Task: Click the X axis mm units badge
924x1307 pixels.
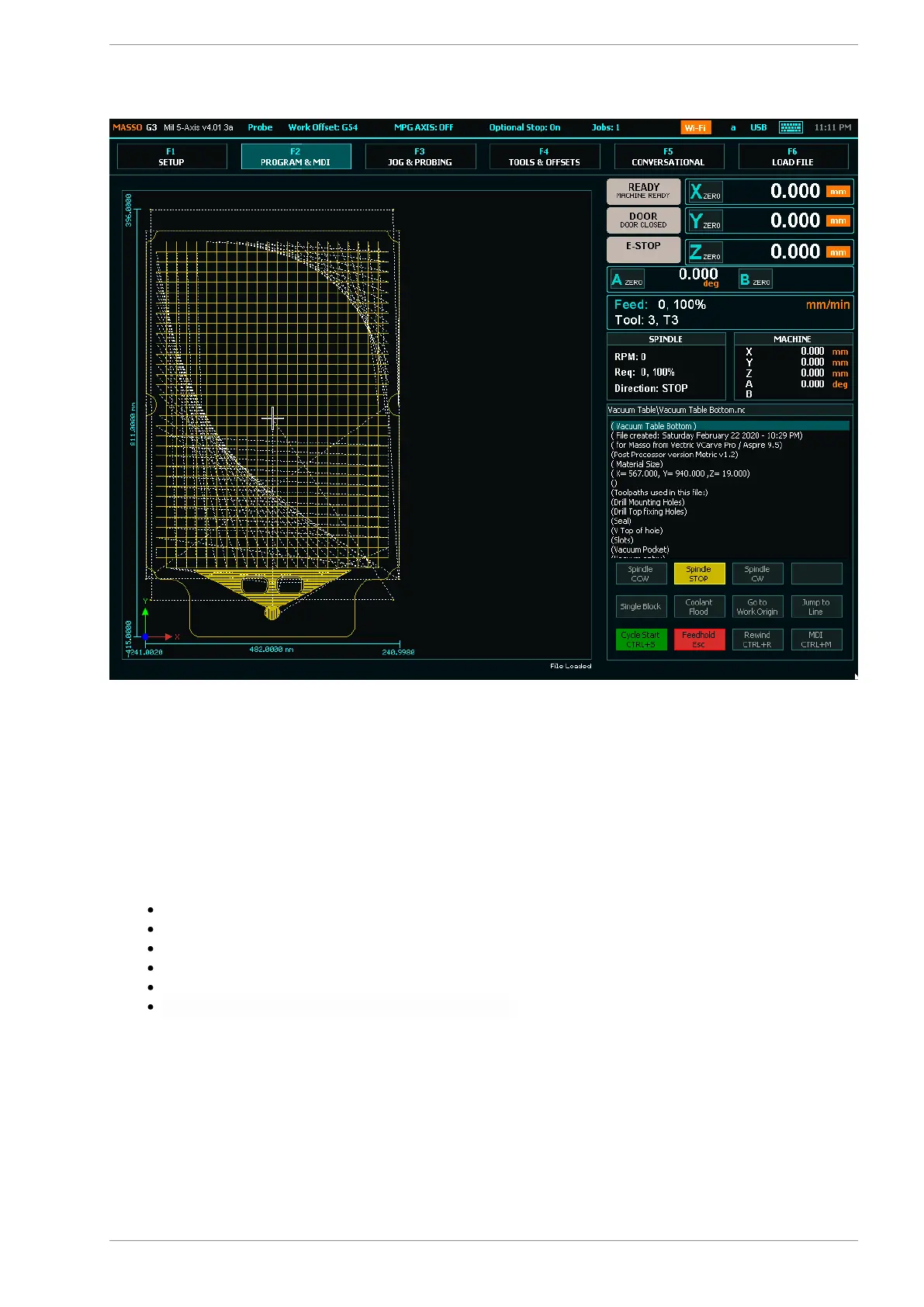Action: (838, 192)
